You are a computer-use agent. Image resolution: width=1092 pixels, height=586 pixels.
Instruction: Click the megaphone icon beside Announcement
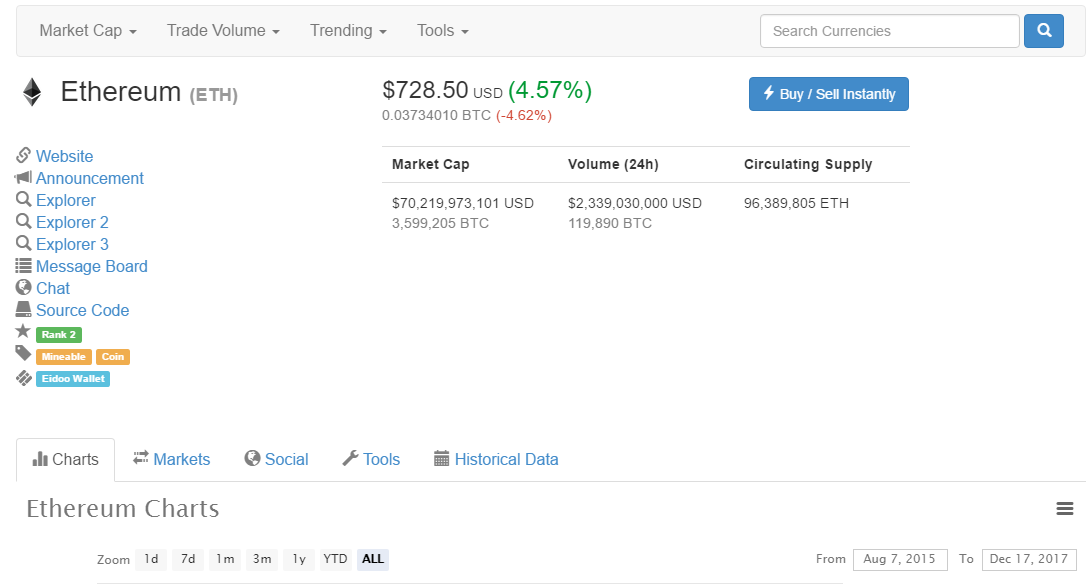click(x=23, y=177)
